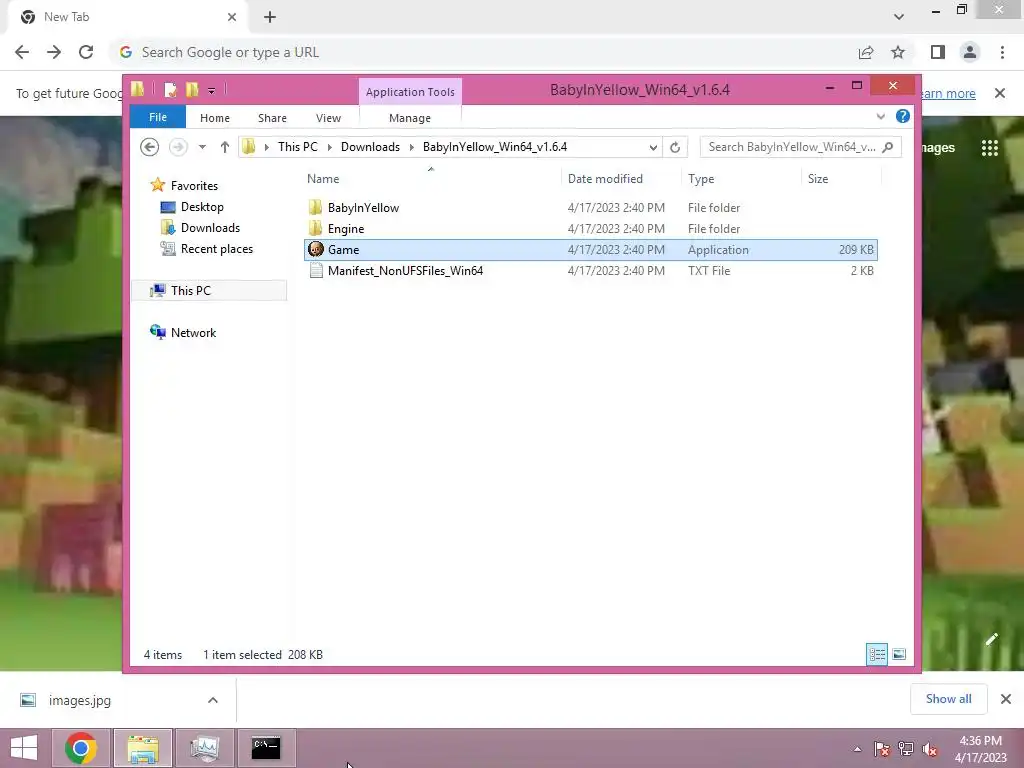1024x768 pixels.
Task: Open a new Chrome tab
Action: 270,18
